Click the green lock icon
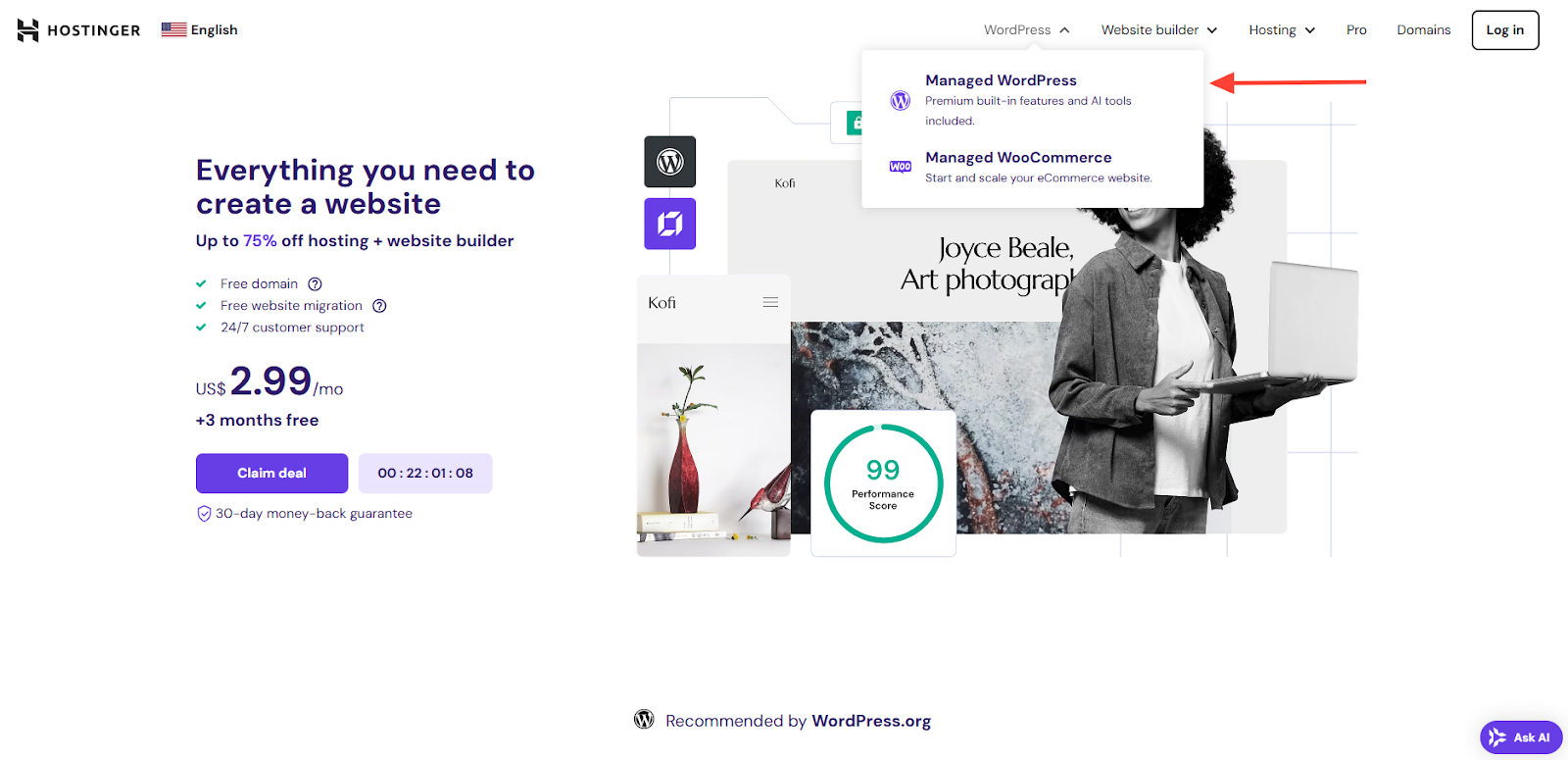This screenshot has width=1568, height=760. (x=855, y=124)
